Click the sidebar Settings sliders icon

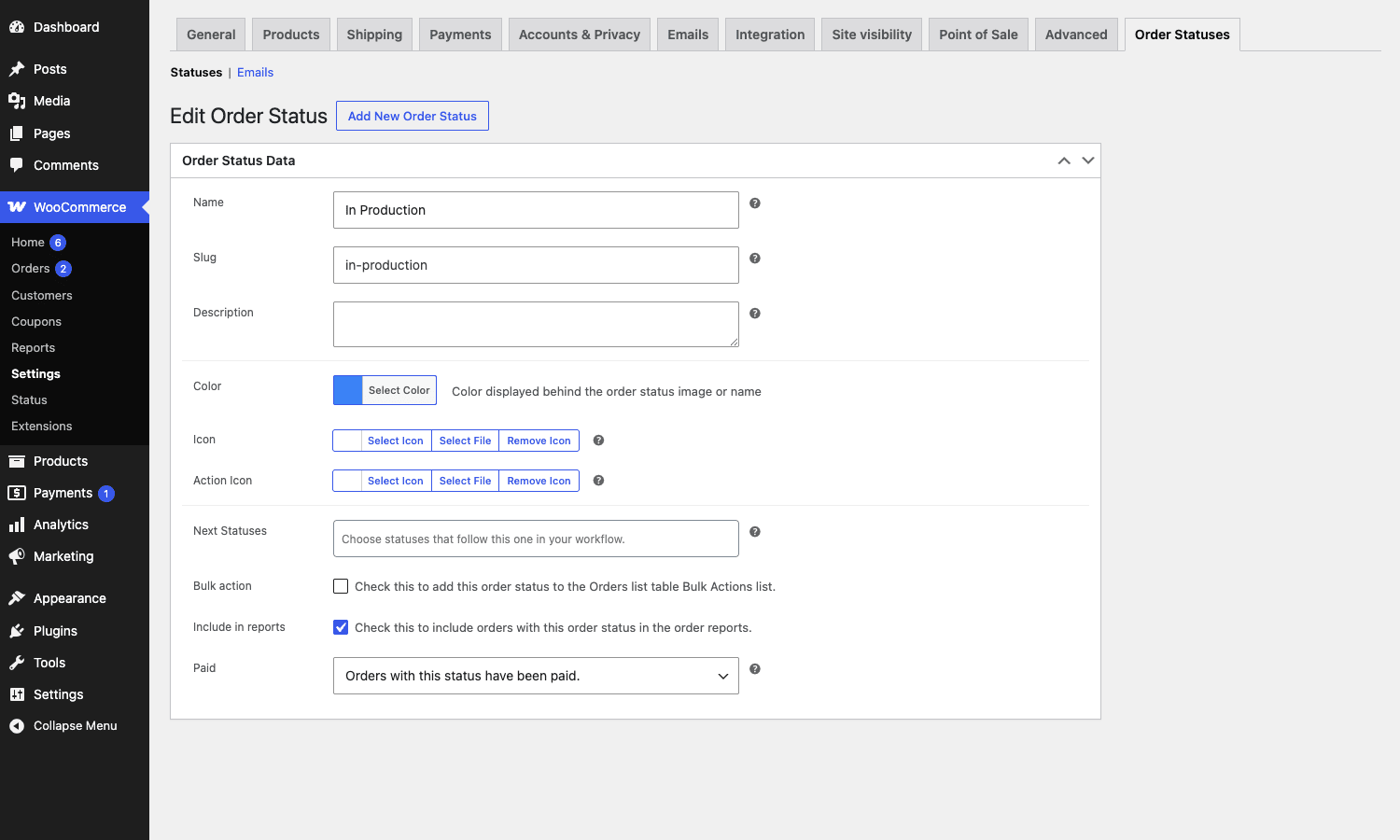[17, 694]
